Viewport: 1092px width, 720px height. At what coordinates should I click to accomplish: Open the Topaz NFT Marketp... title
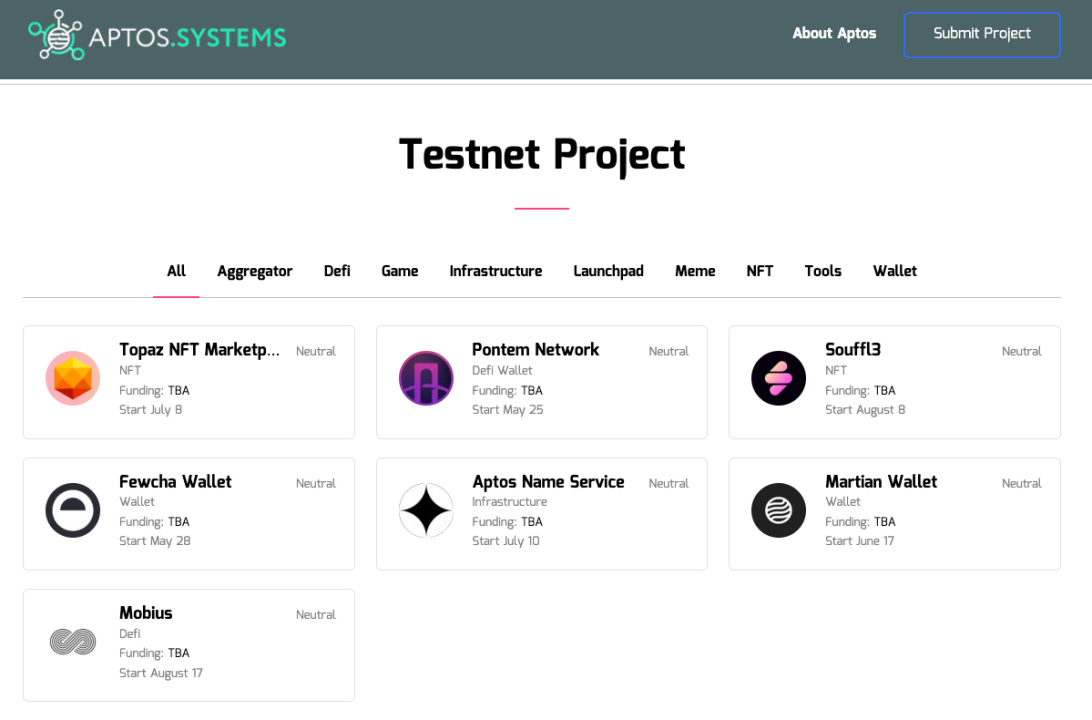199,350
